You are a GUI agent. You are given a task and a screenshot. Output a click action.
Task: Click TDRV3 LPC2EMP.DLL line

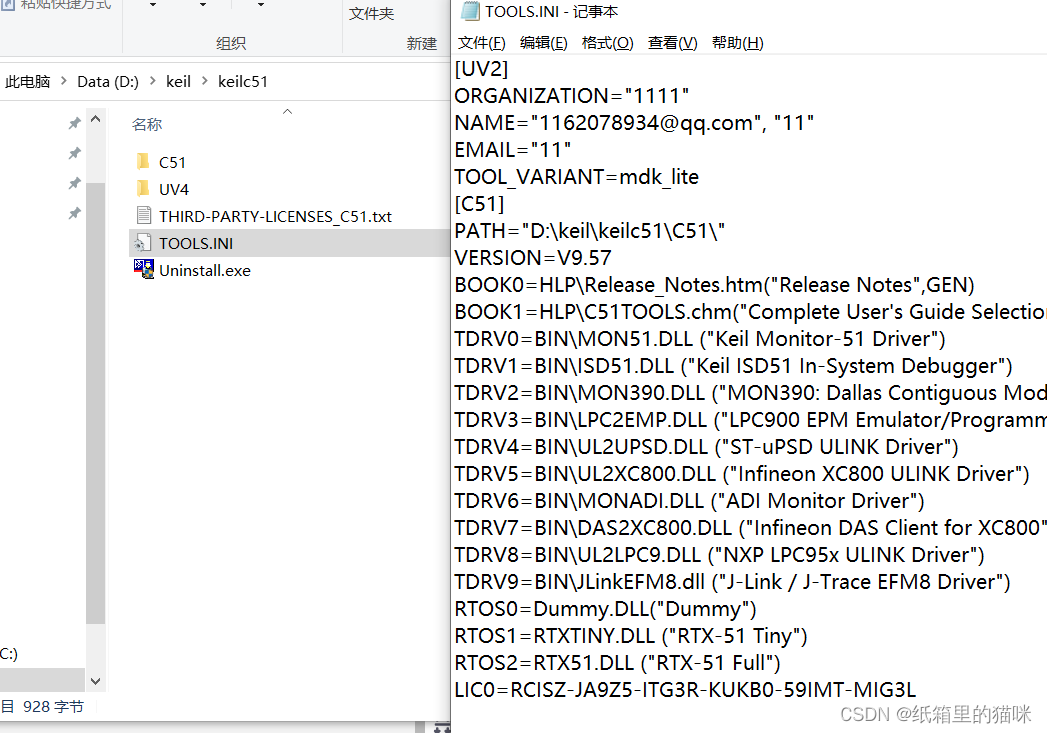click(751, 420)
